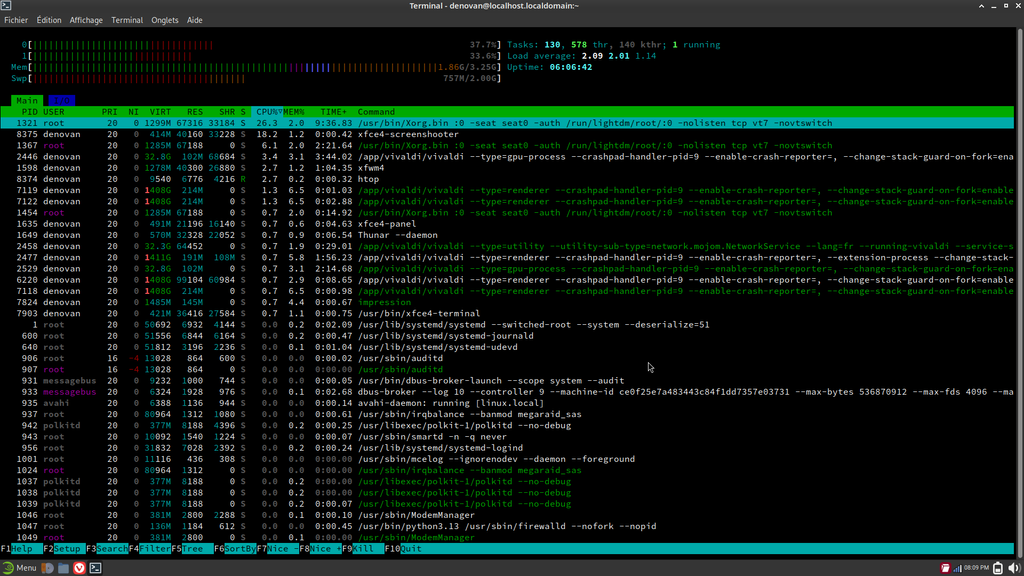Launch Vivaldi browser from the panel

tap(79, 568)
